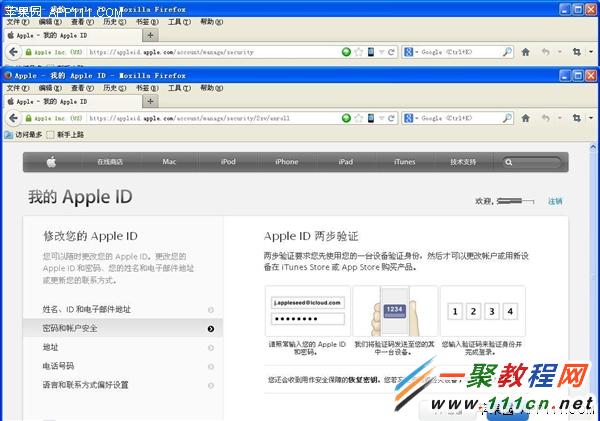Click the background window address bar URL
Viewport: 600px width, 421px height.
172,52
